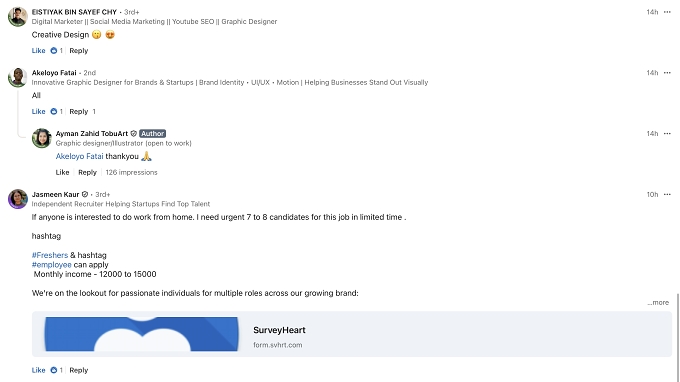The width and height of the screenshot is (680, 382).
Task: Open Akeloyo Fatai's profile picture
Action: (x=18, y=78)
